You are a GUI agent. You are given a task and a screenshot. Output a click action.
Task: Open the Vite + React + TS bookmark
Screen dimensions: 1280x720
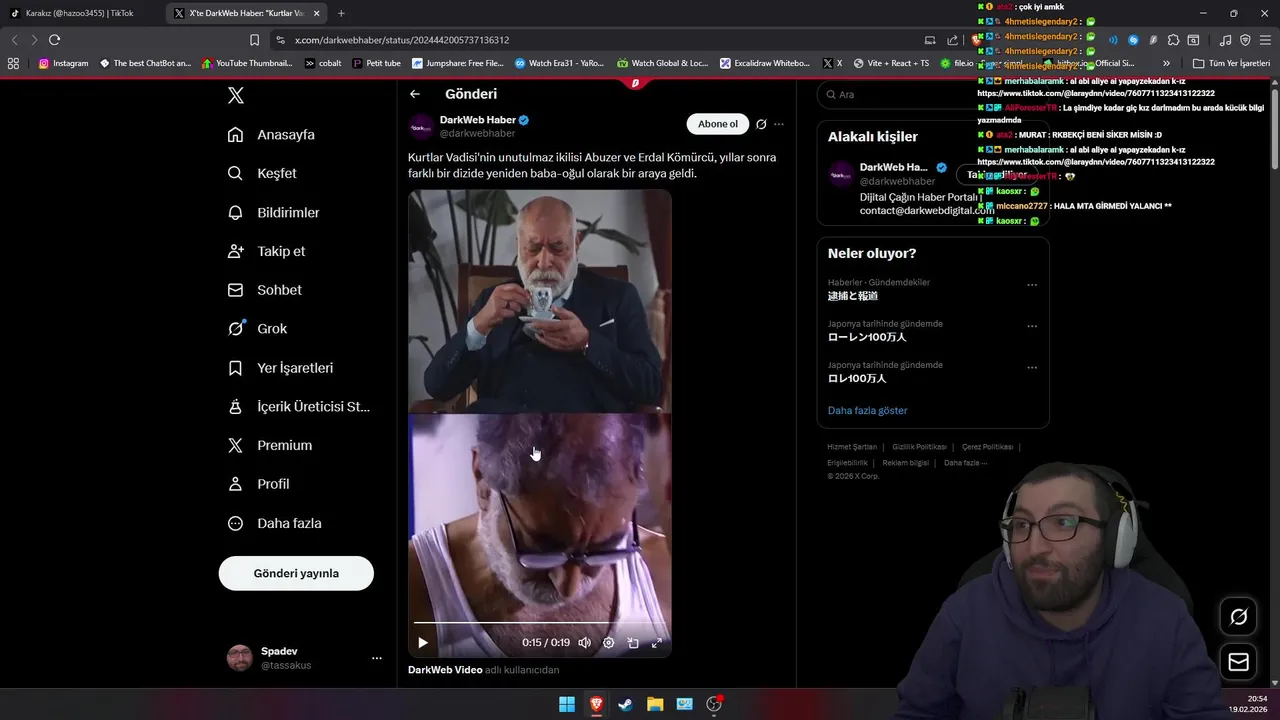pyautogui.click(x=891, y=63)
